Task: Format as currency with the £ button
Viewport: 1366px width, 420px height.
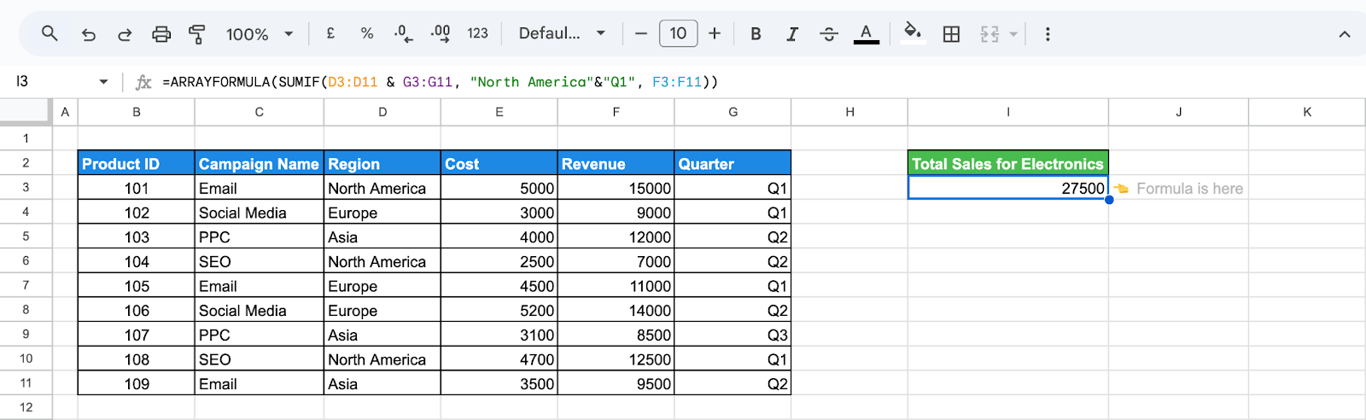Action: pyautogui.click(x=331, y=34)
